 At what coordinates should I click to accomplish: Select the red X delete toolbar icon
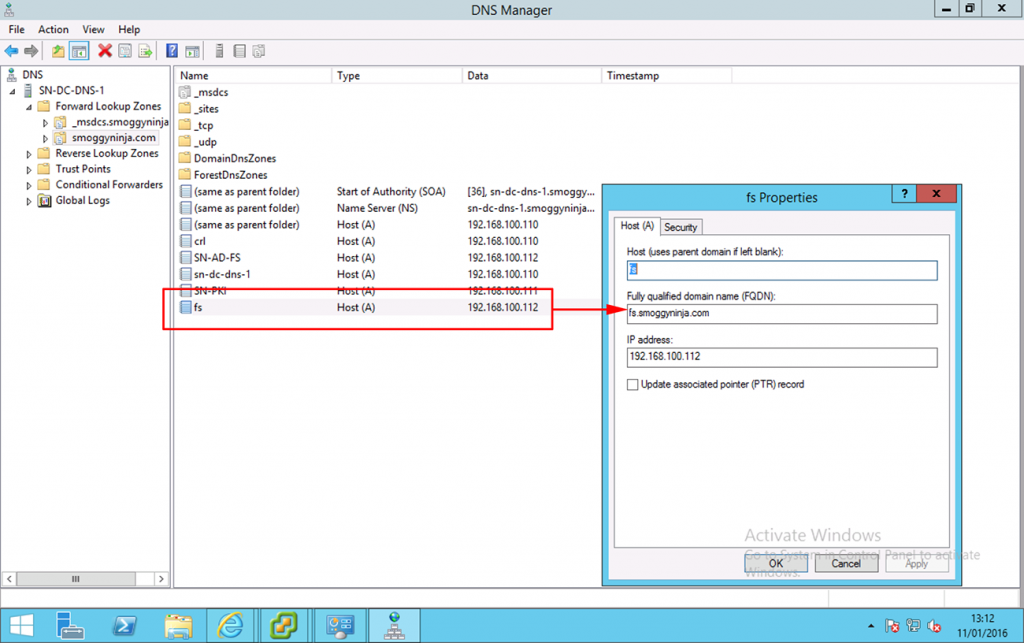click(104, 51)
